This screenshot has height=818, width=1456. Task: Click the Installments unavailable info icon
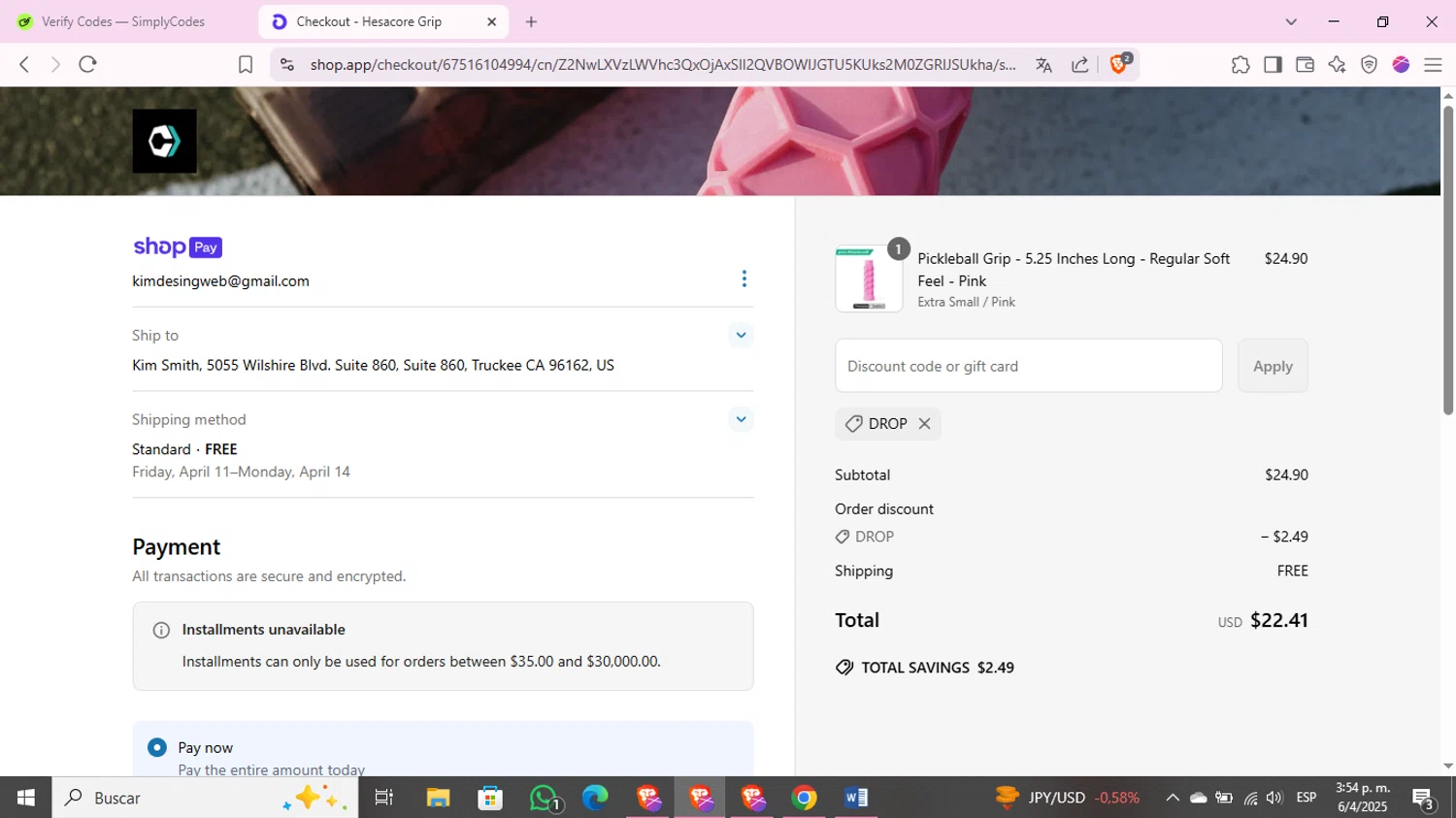coord(161,631)
